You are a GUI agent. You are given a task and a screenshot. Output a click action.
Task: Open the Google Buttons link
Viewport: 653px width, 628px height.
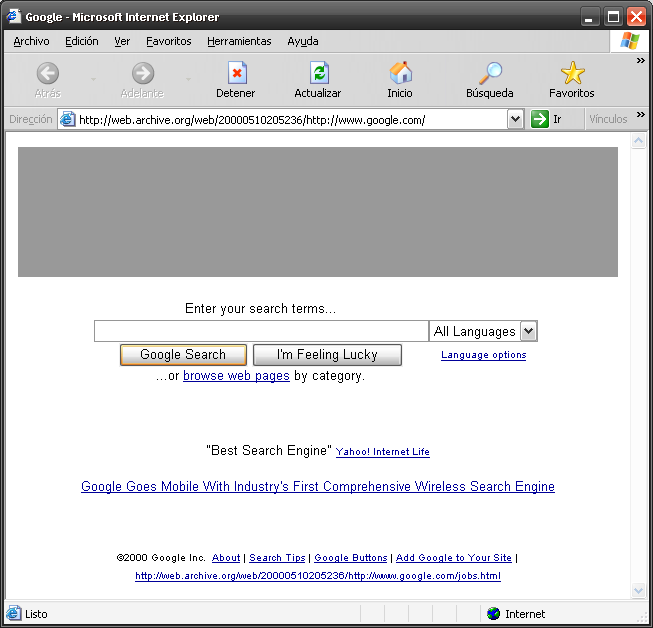click(x=351, y=558)
